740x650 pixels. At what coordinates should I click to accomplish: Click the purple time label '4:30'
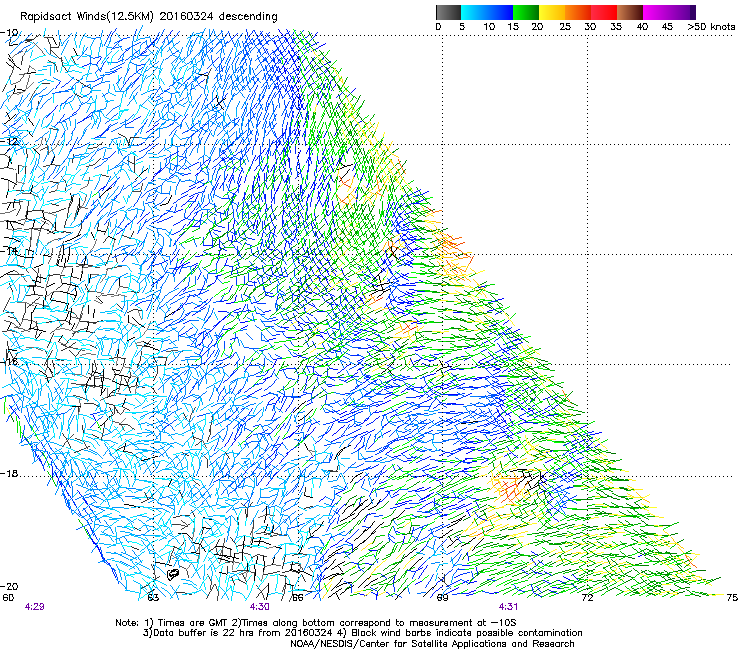coord(260,607)
